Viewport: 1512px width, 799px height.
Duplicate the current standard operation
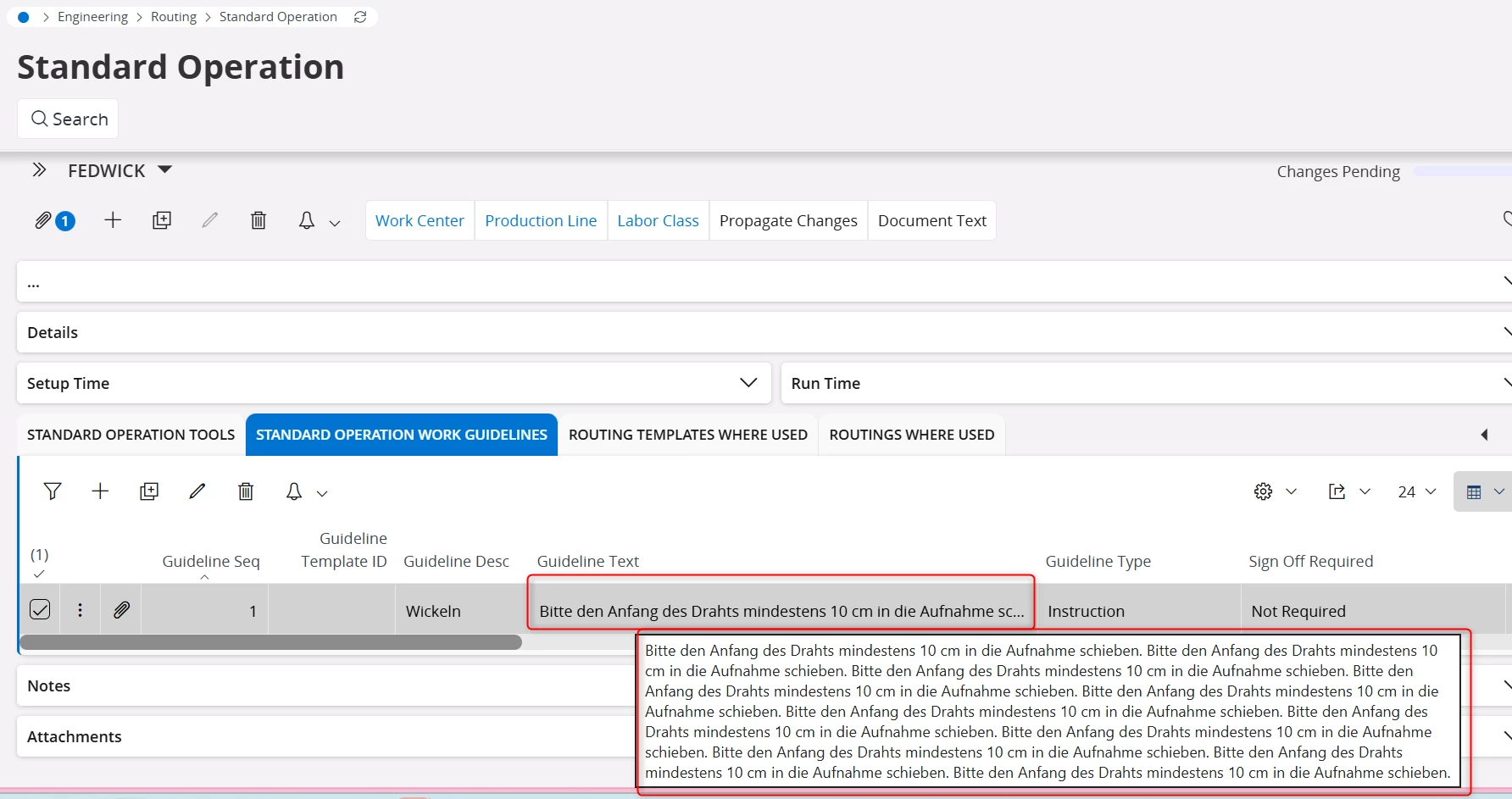tap(162, 221)
